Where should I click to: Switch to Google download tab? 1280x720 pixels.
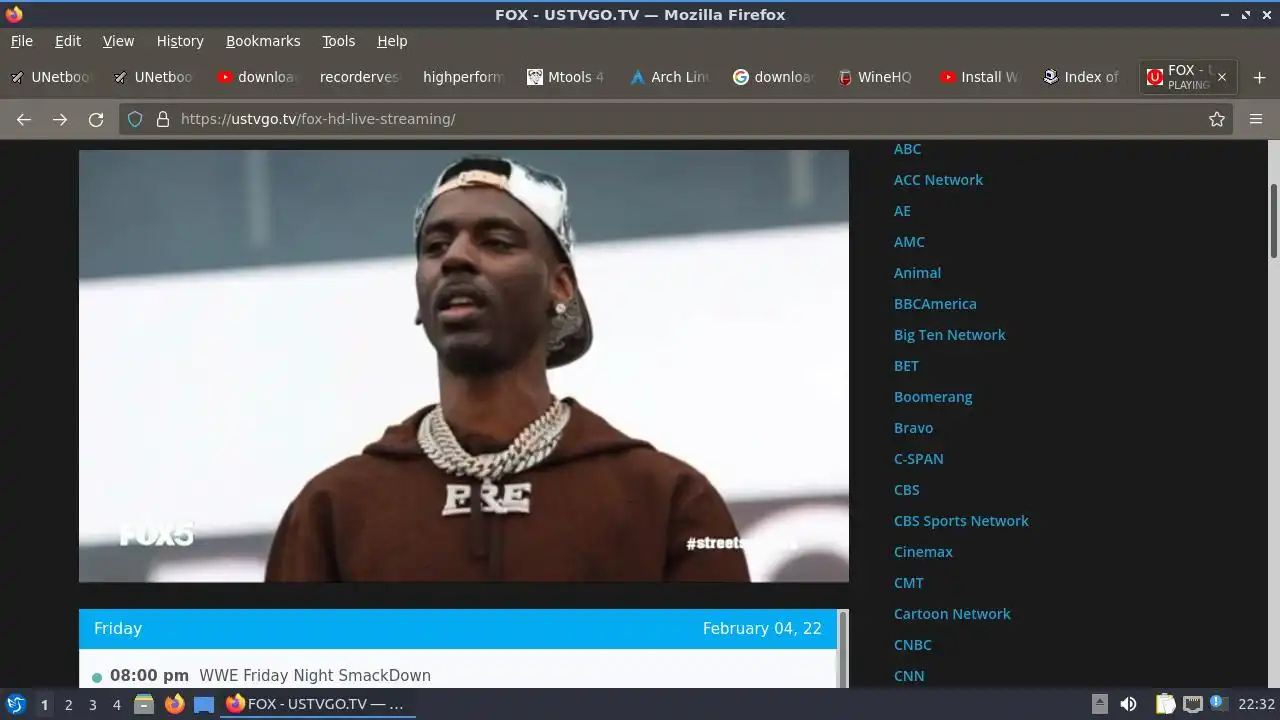(774, 77)
